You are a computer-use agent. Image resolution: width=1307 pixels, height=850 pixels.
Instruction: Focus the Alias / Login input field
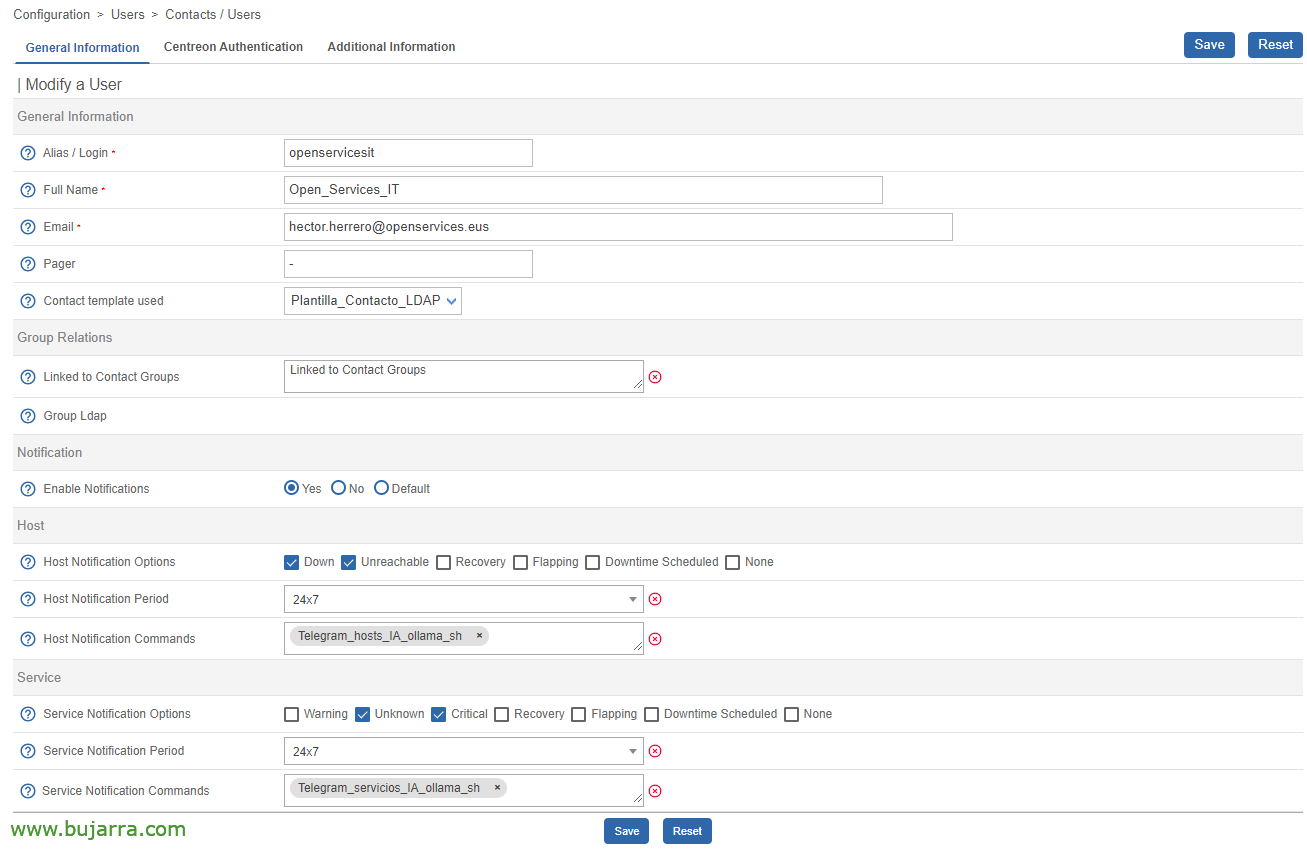coord(408,153)
